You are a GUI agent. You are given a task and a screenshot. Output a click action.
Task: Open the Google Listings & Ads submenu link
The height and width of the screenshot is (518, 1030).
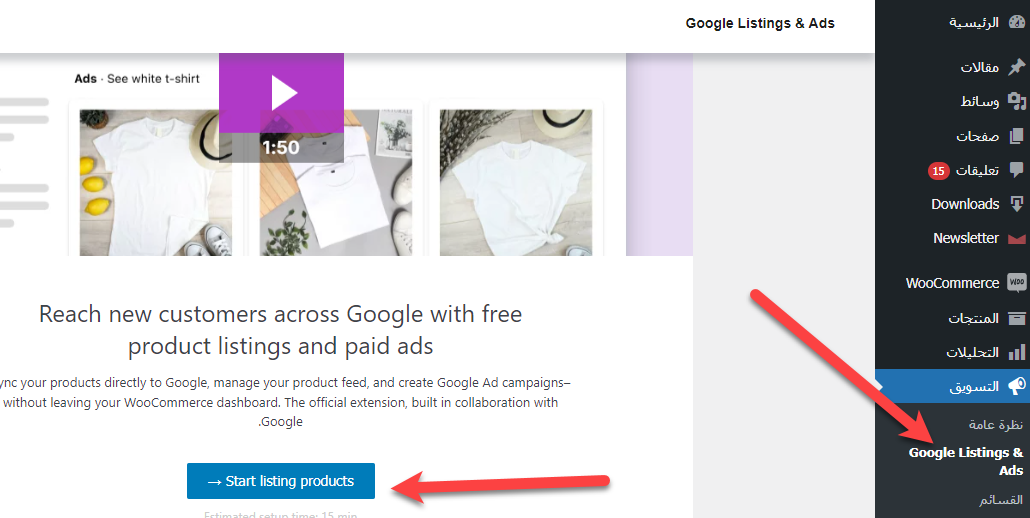966,461
